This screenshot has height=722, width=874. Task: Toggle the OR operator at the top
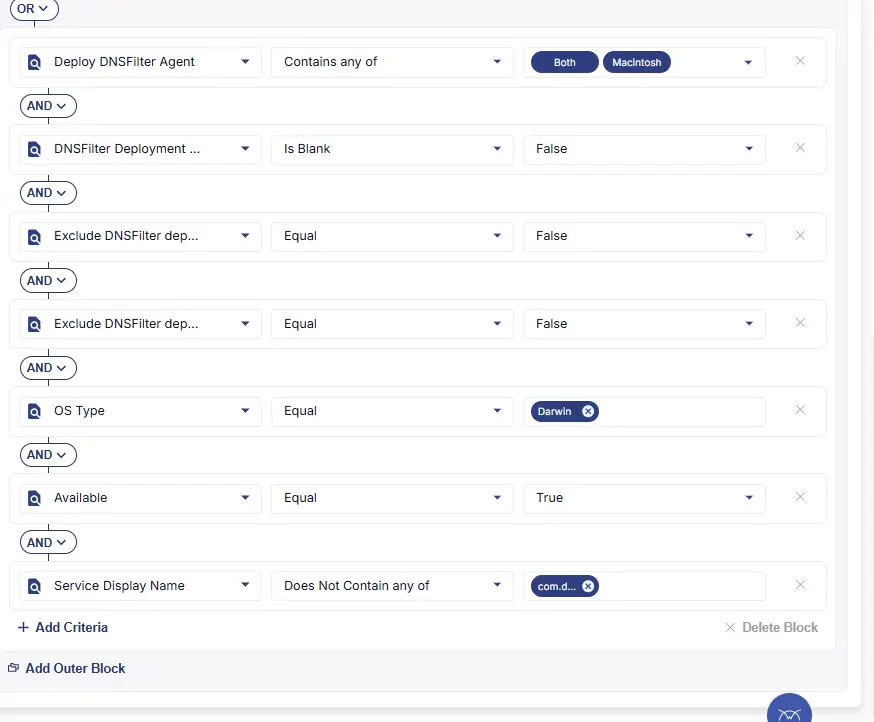click(34, 8)
